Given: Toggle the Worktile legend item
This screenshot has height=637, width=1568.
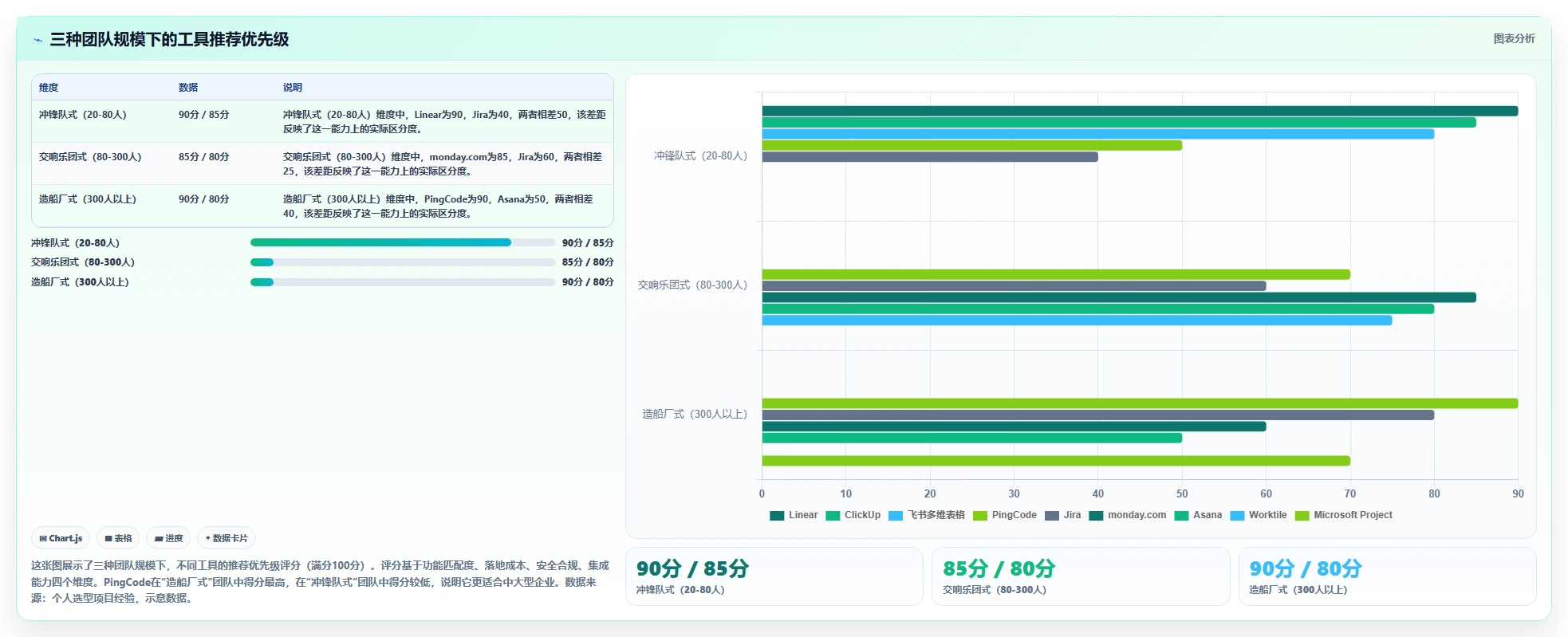Looking at the screenshot, I should (x=1259, y=515).
